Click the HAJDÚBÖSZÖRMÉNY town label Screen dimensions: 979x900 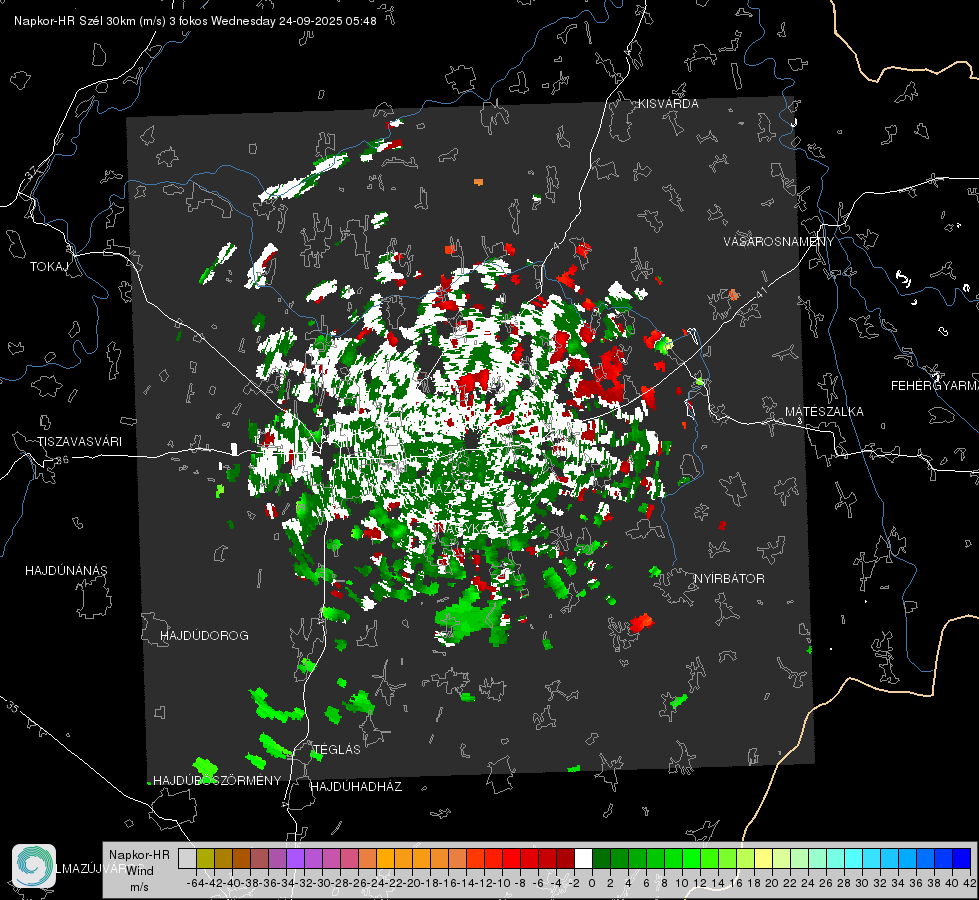tap(217, 781)
